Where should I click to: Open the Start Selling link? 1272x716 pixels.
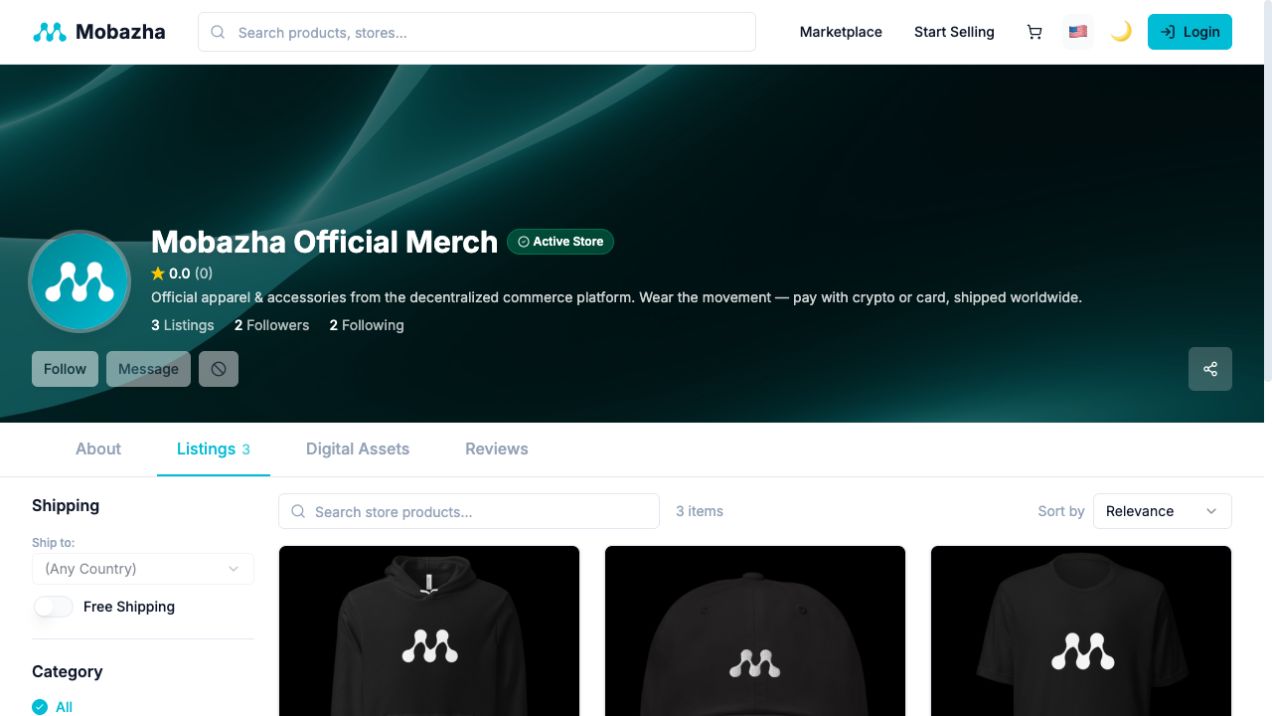tap(954, 32)
